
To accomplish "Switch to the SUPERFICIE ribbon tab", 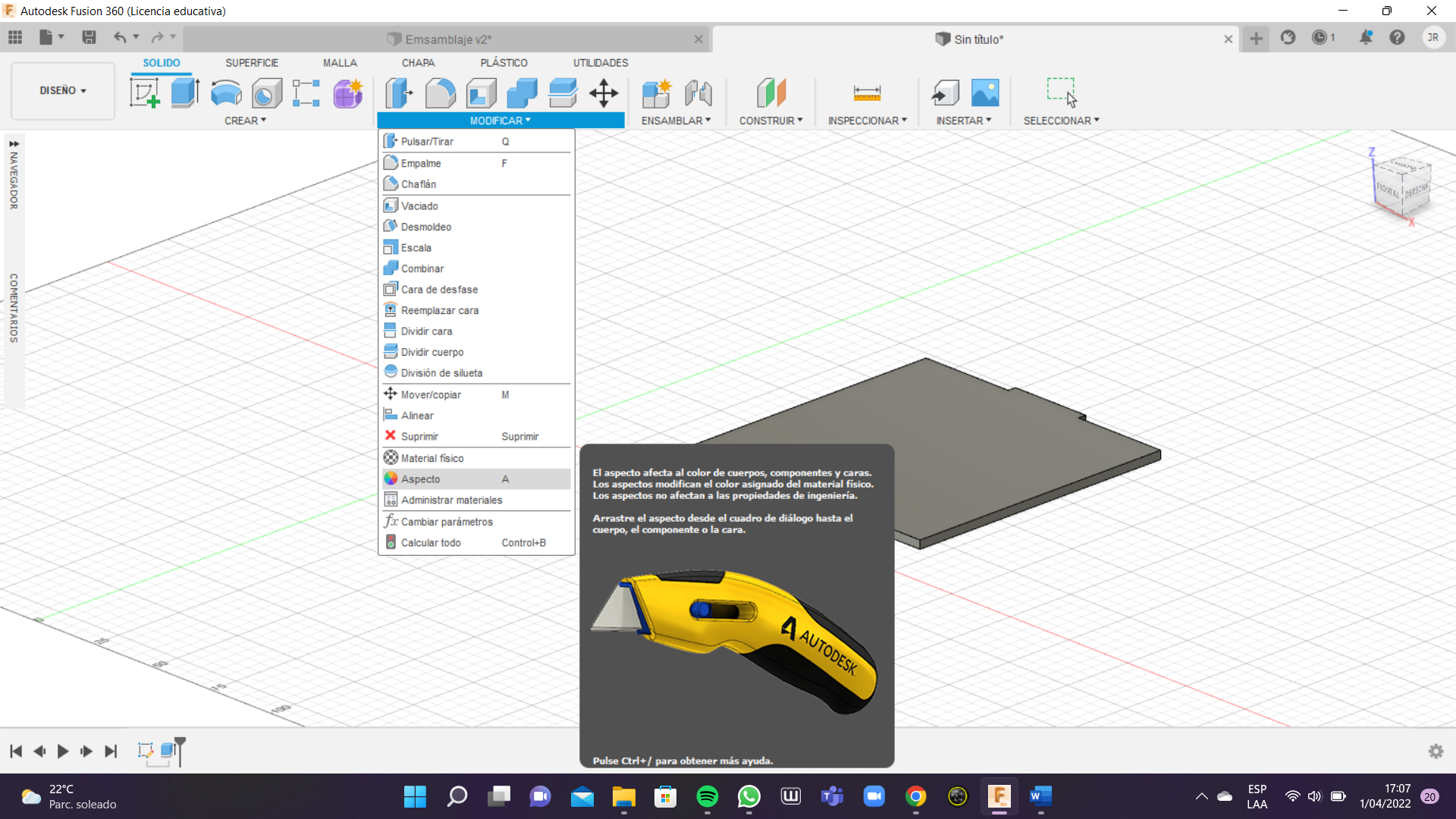I will click(x=252, y=63).
